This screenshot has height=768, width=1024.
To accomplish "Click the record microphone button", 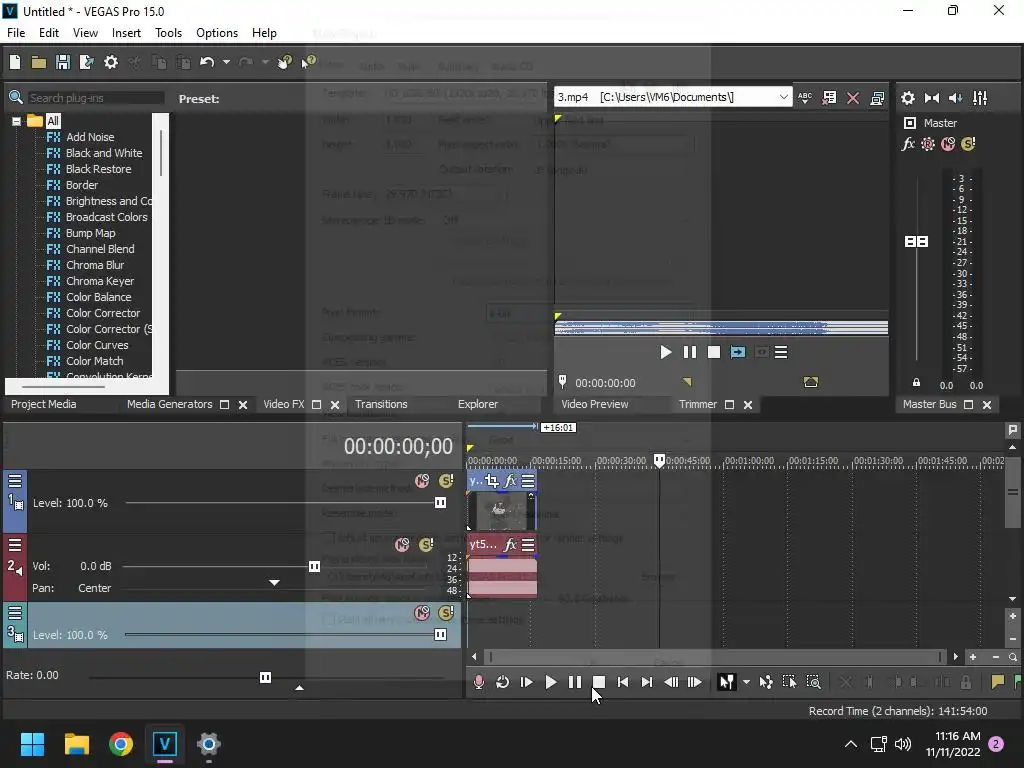I will [479, 682].
